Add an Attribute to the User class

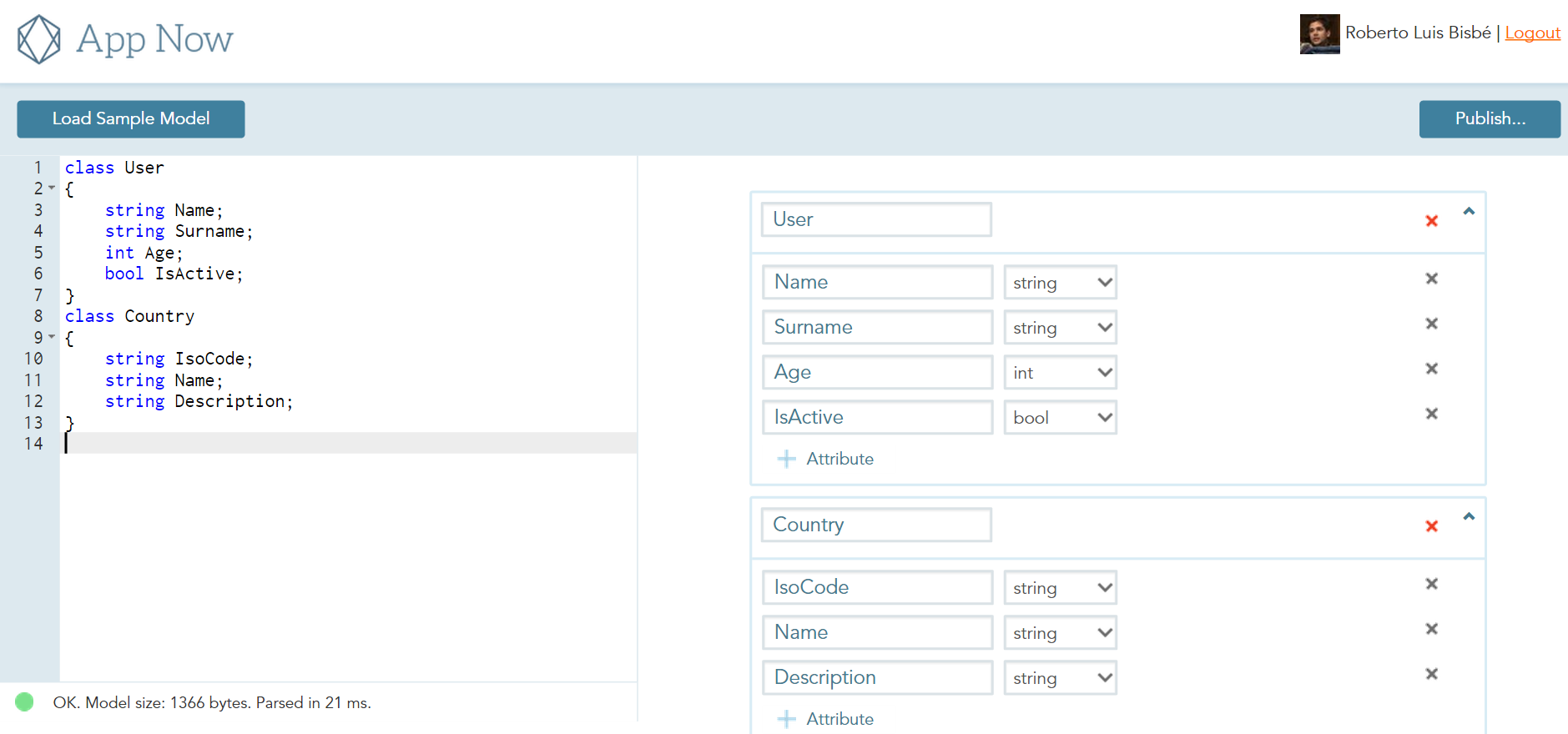pyautogui.click(x=825, y=459)
